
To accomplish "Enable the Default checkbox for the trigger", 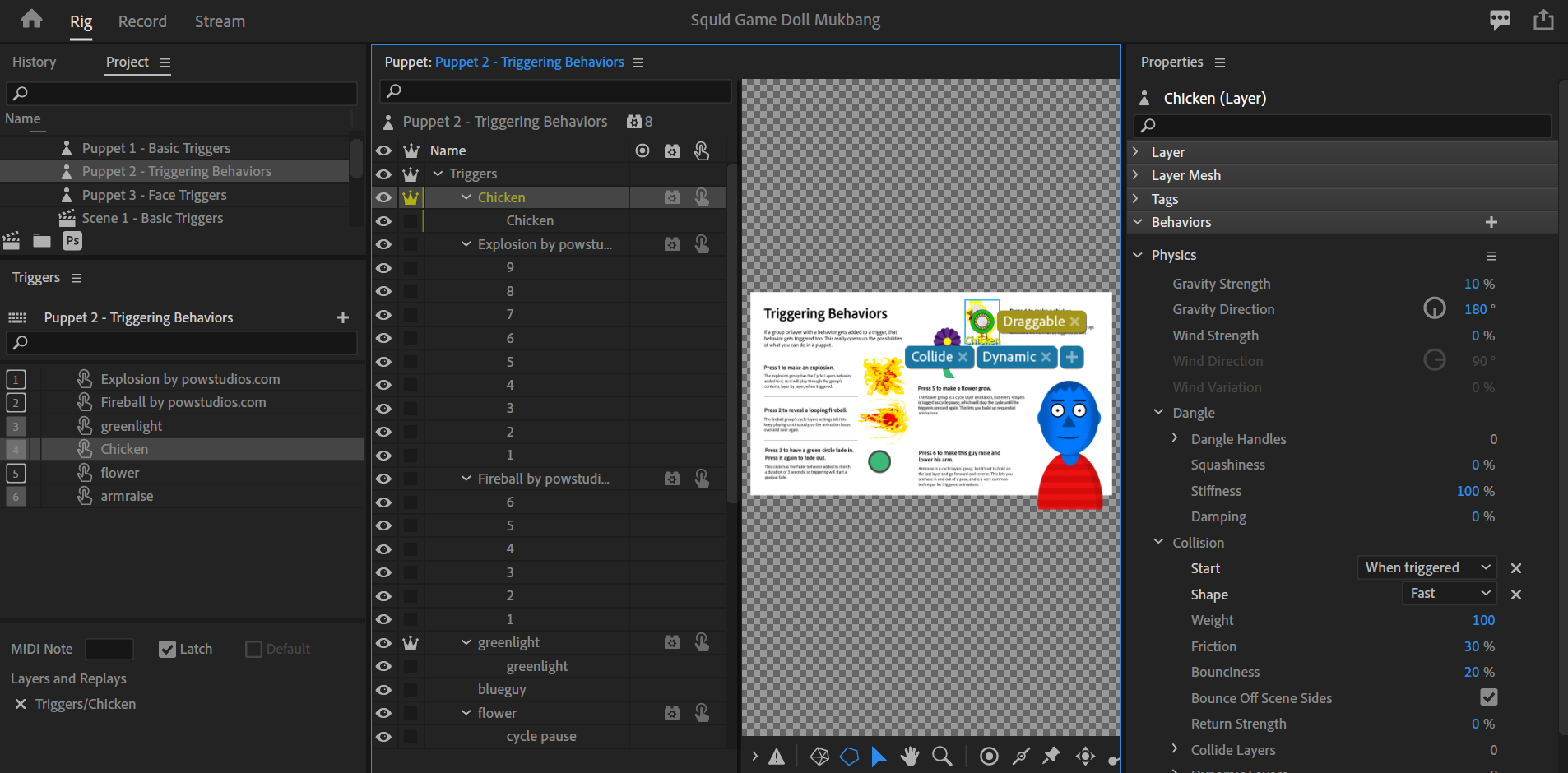I will (x=252, y=649).
